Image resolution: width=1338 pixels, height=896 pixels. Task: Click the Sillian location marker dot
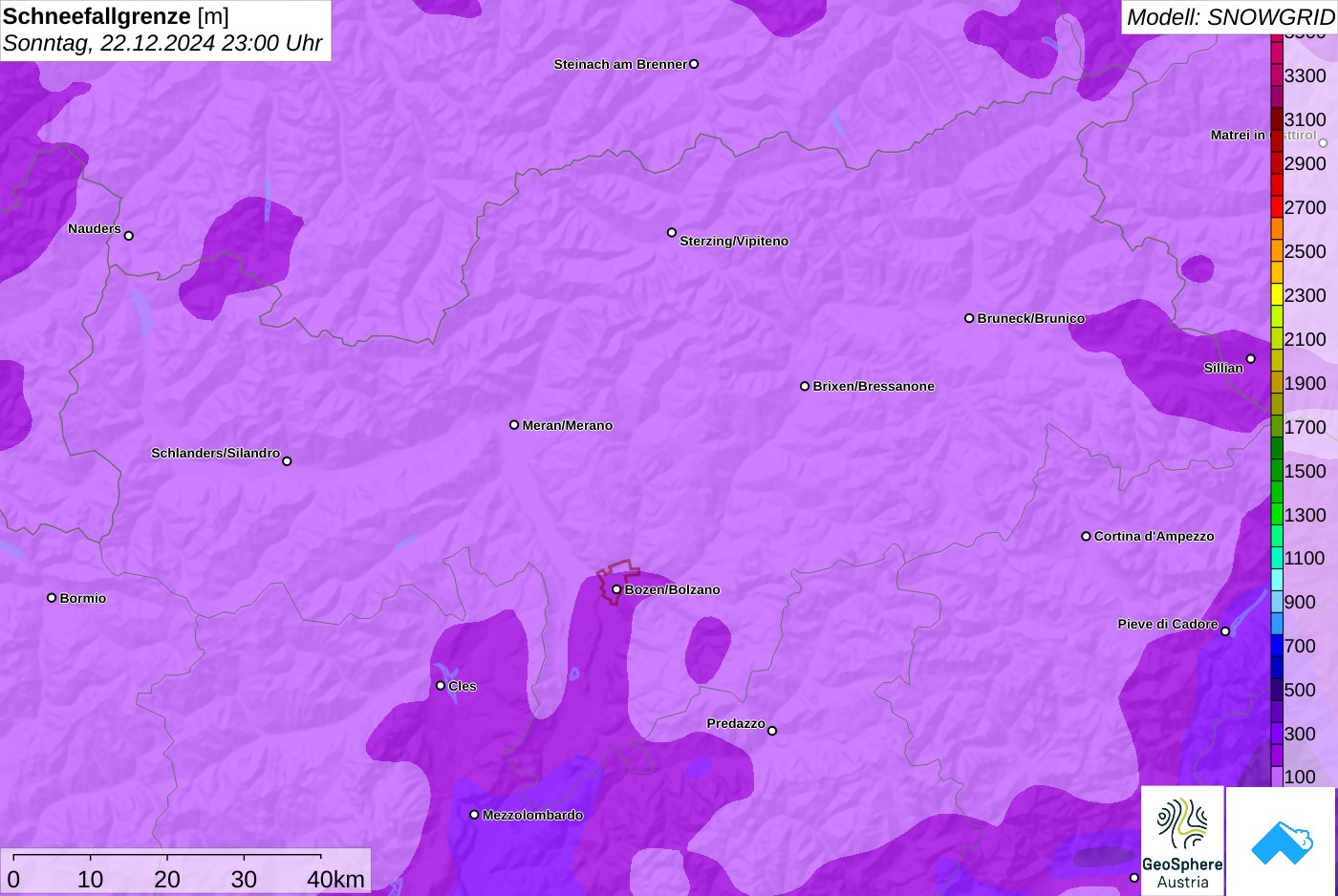click(x=1251, y=359)
